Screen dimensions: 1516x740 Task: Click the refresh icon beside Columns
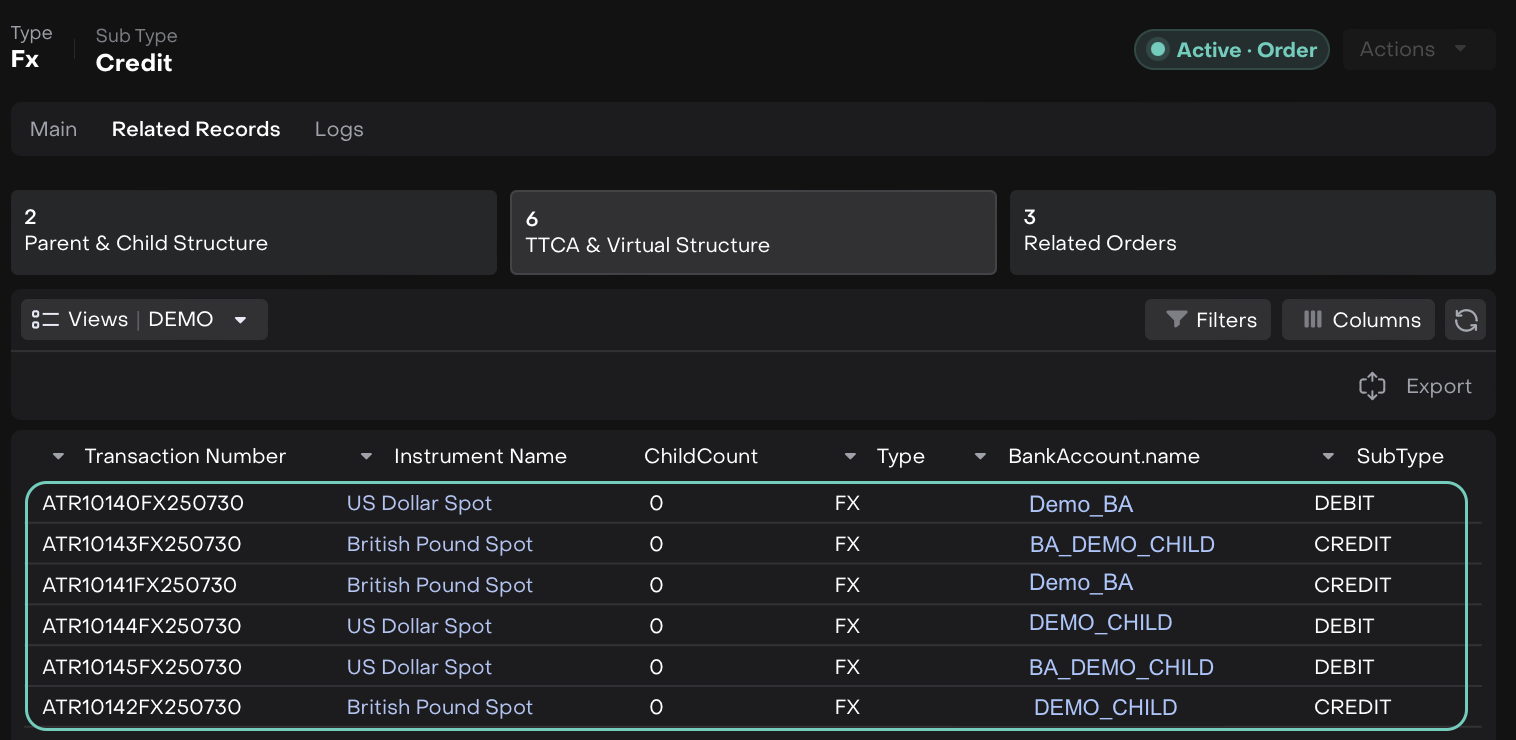[x=1465, y=320]
